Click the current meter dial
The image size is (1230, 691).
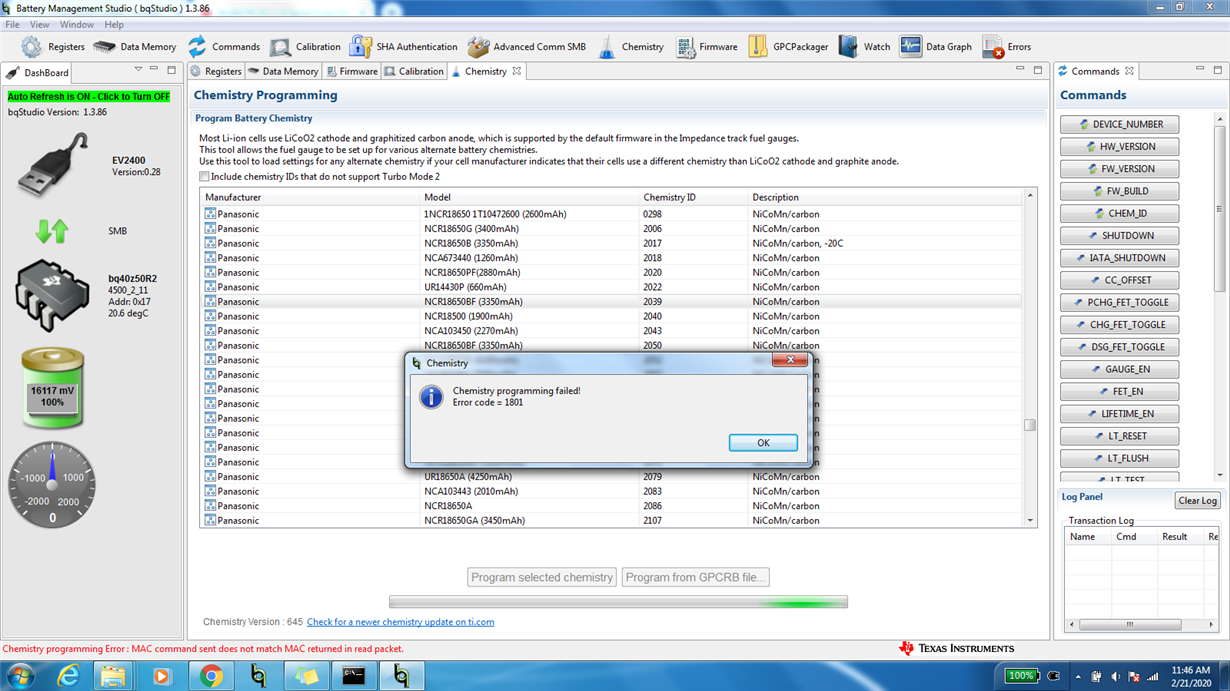[52, 484]
